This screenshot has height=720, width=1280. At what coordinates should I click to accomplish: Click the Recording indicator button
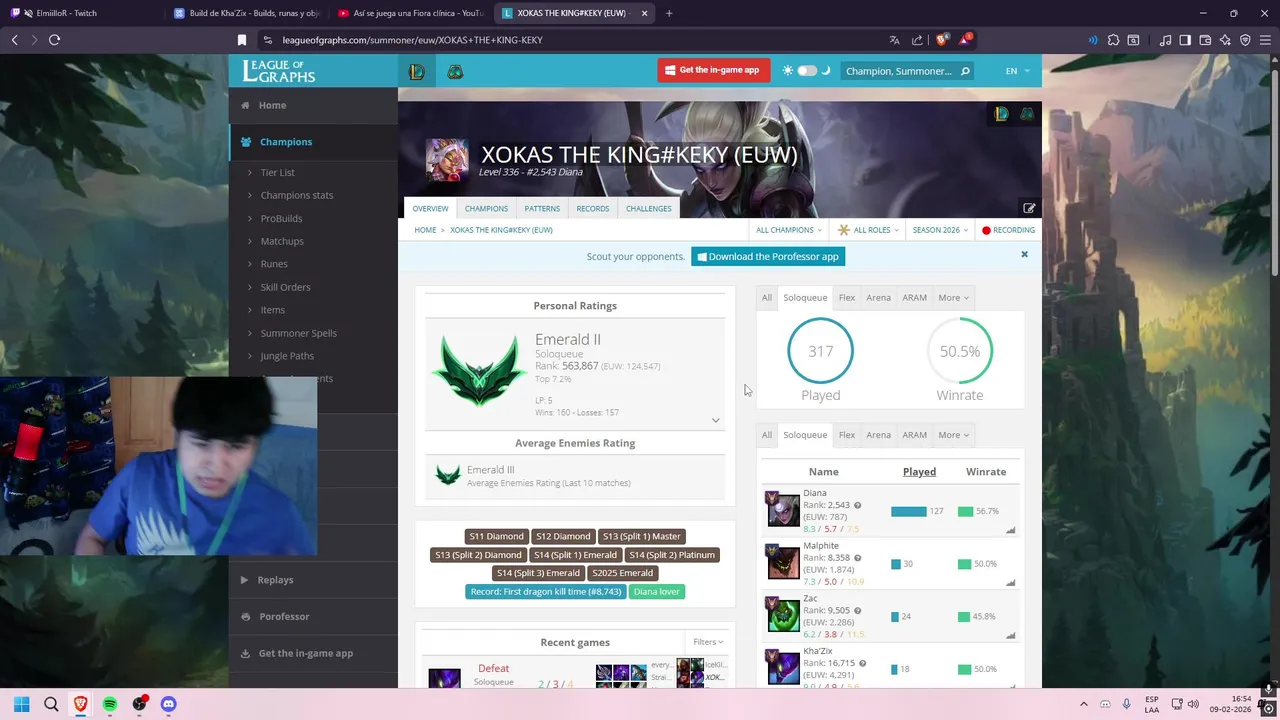point(1008,230)
